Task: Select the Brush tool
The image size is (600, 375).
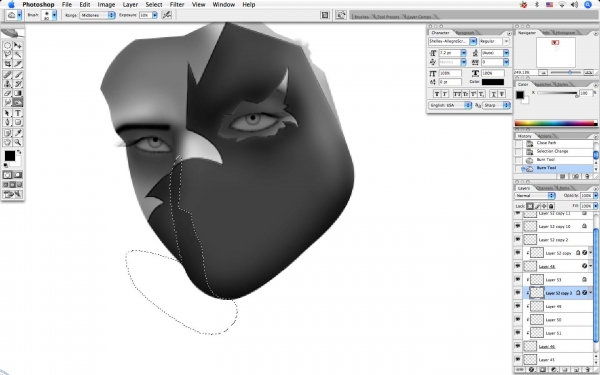Action: (18, 75)
